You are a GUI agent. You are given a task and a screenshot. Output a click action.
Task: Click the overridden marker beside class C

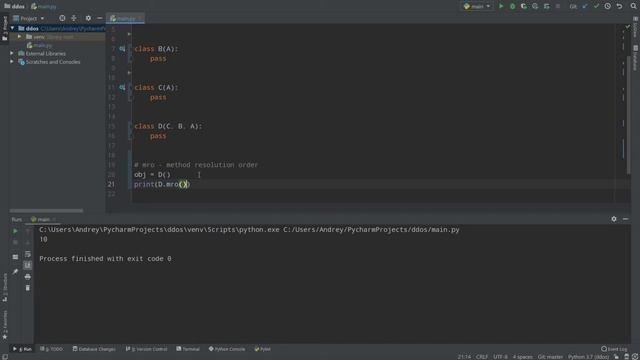coord(122,87)
